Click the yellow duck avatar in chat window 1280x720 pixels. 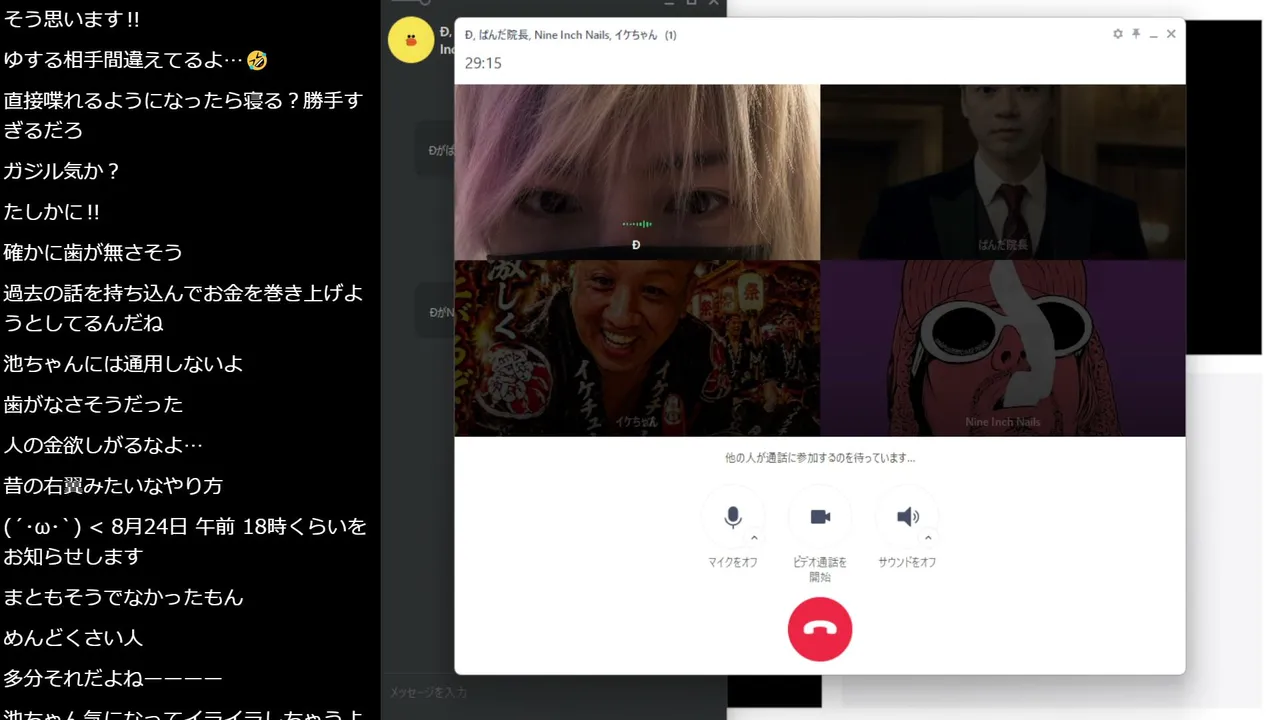click(x=411, y=40)
